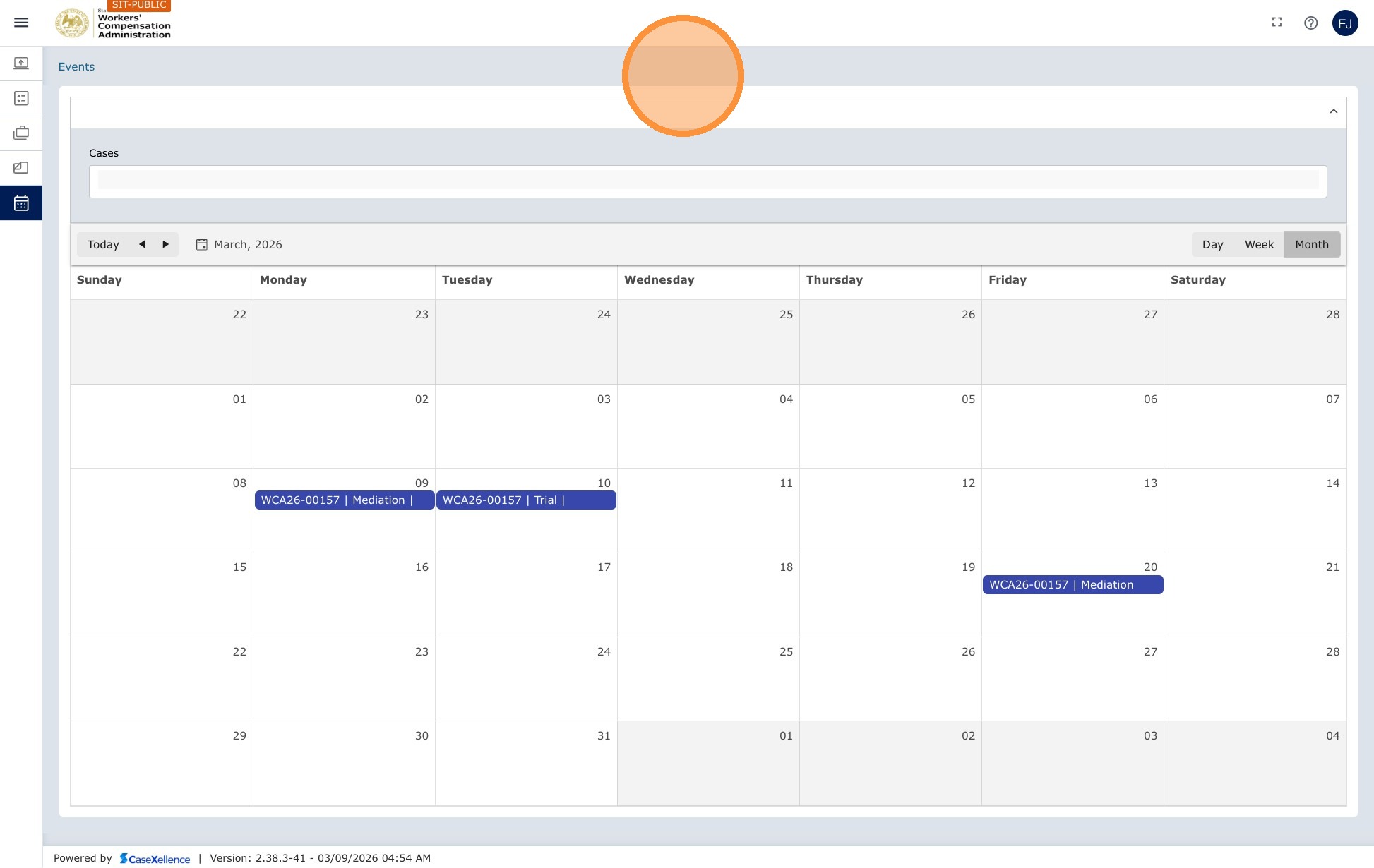Click the Cases label
Screen dimensions: 1374x868
point(104,153)
